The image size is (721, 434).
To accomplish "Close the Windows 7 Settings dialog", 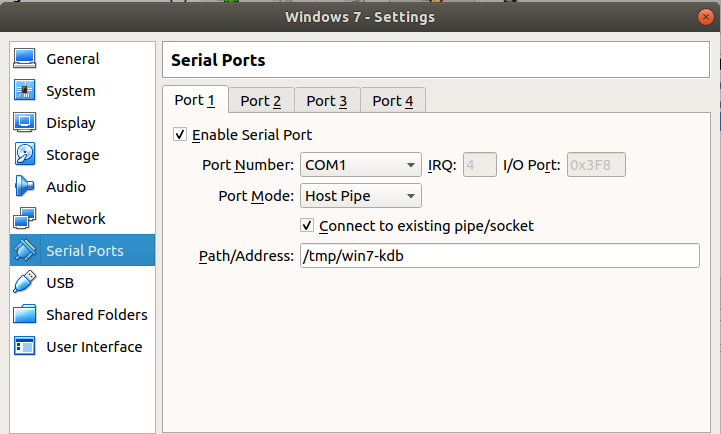I will click(706, 17).
